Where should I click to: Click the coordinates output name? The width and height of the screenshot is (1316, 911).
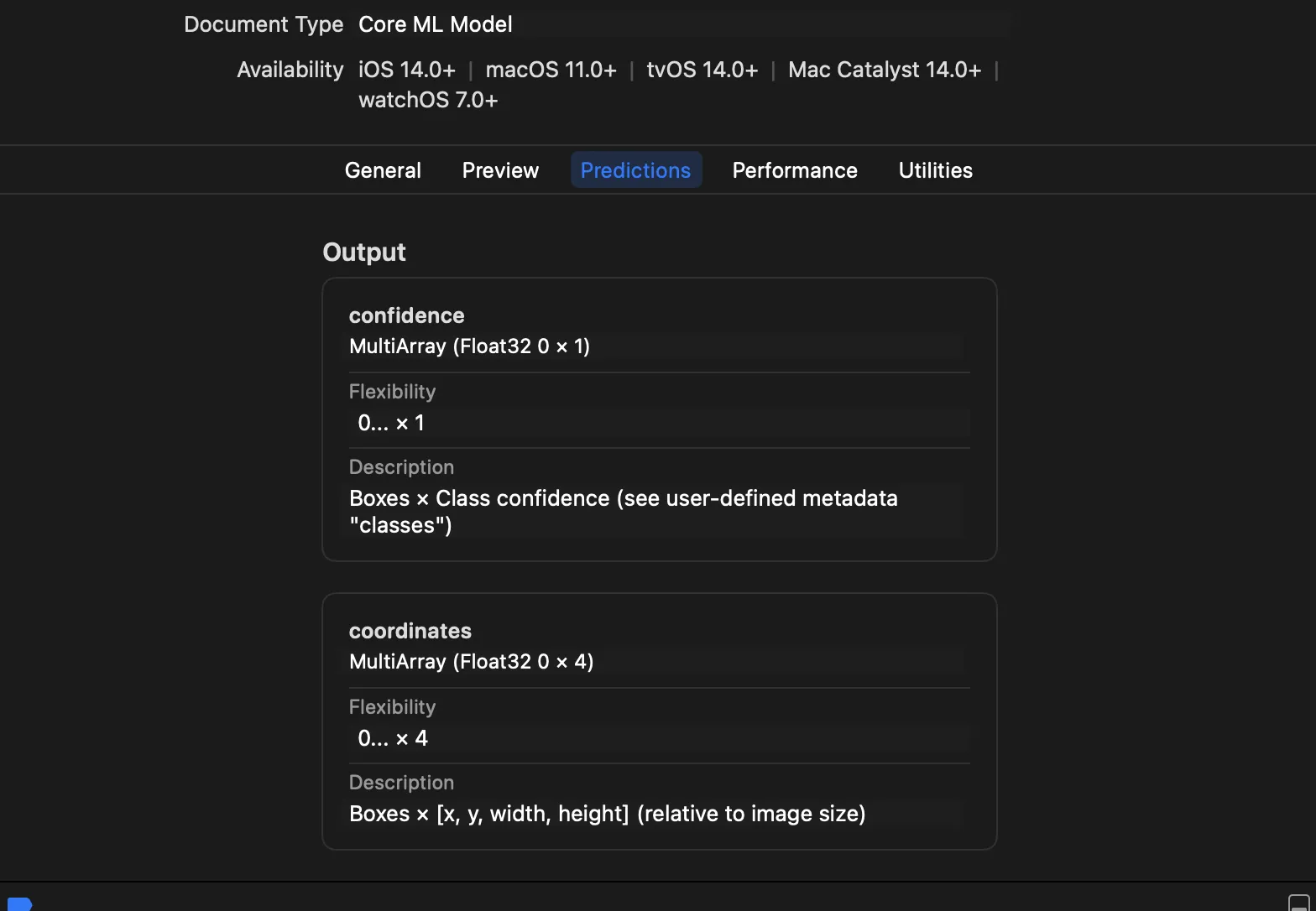[410, 631]
